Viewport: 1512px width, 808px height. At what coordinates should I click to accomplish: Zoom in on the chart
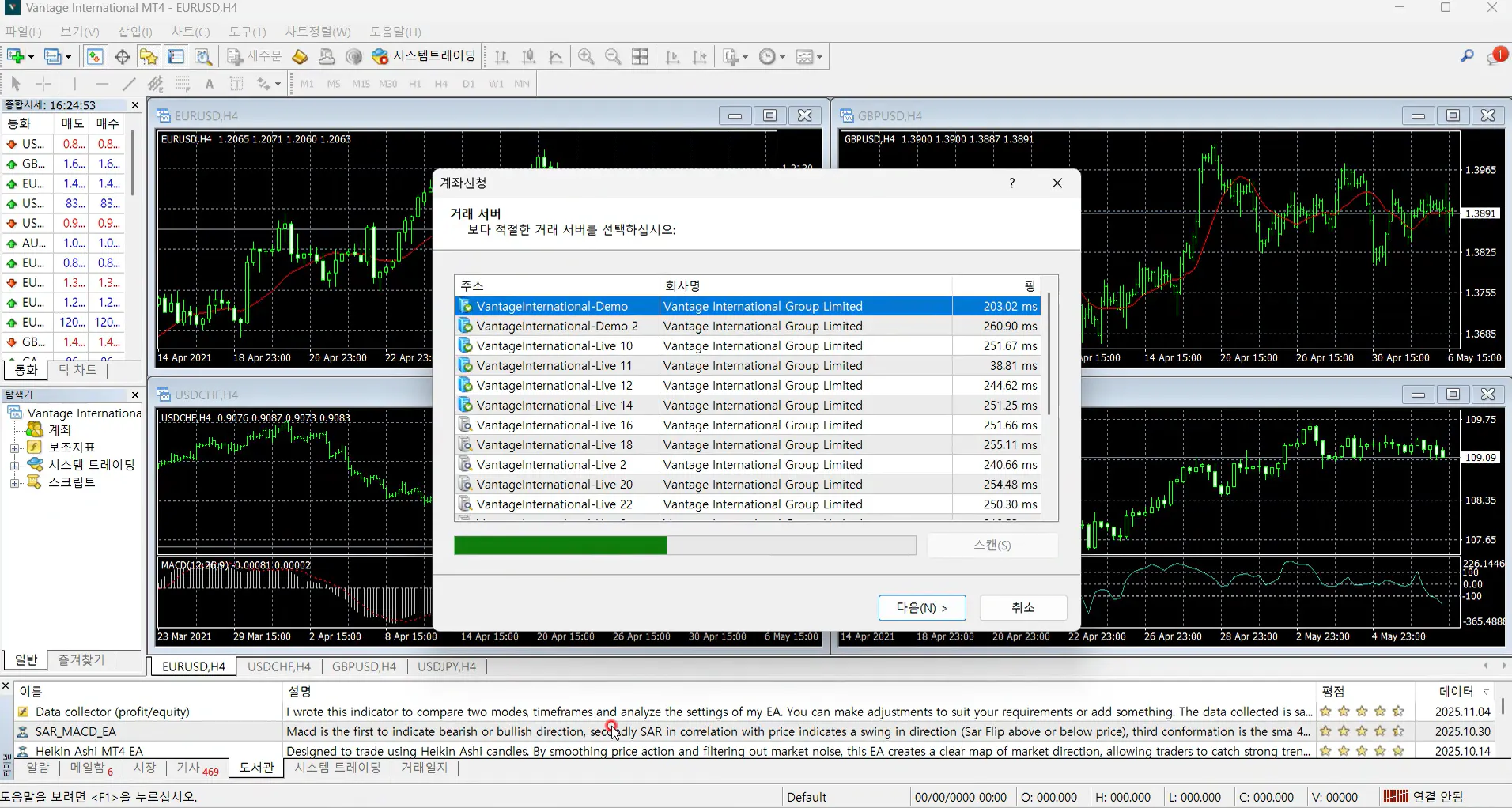[586, 56]
